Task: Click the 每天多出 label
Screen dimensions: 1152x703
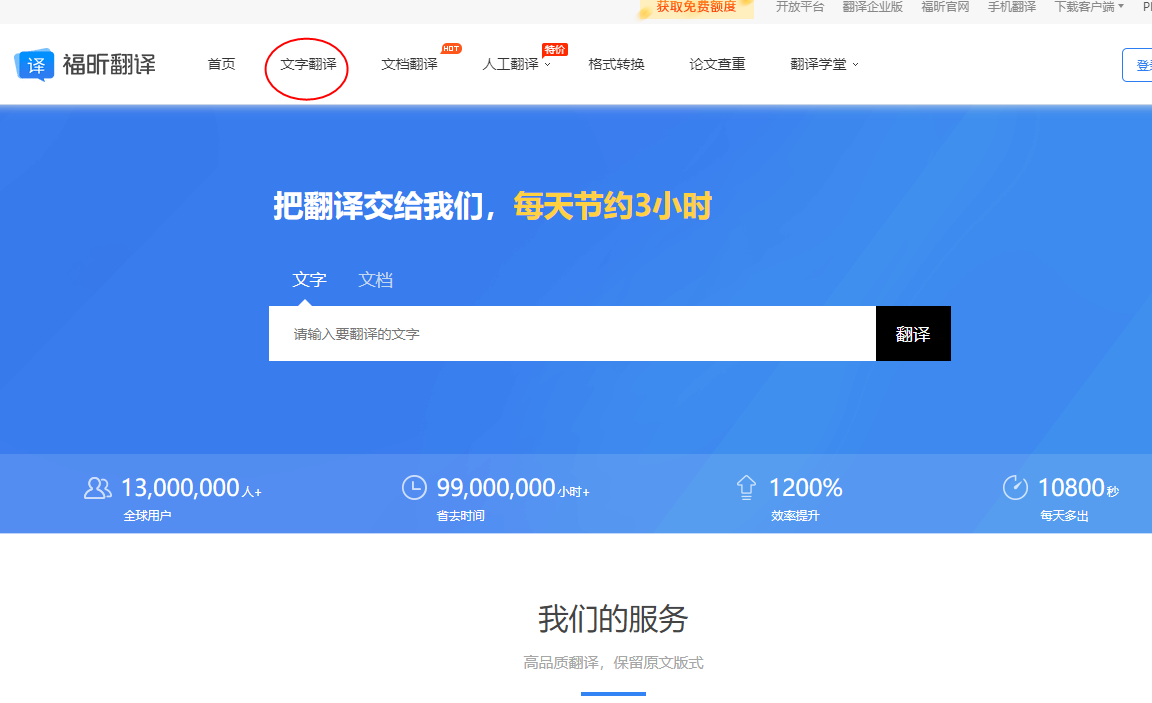Action: (1064, 516)
